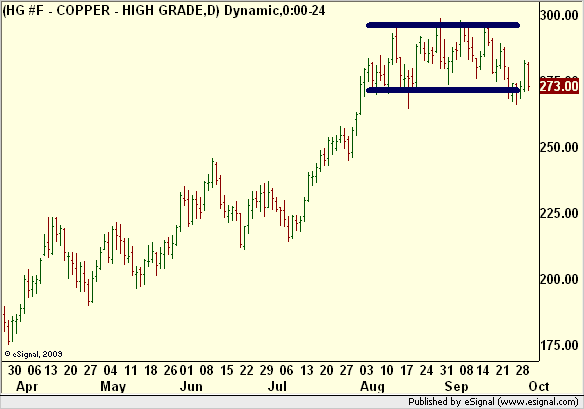Click date label '31' on the time axis
Image resolution: width=584 pixels, height=409 pixels.
click(446, 370)
